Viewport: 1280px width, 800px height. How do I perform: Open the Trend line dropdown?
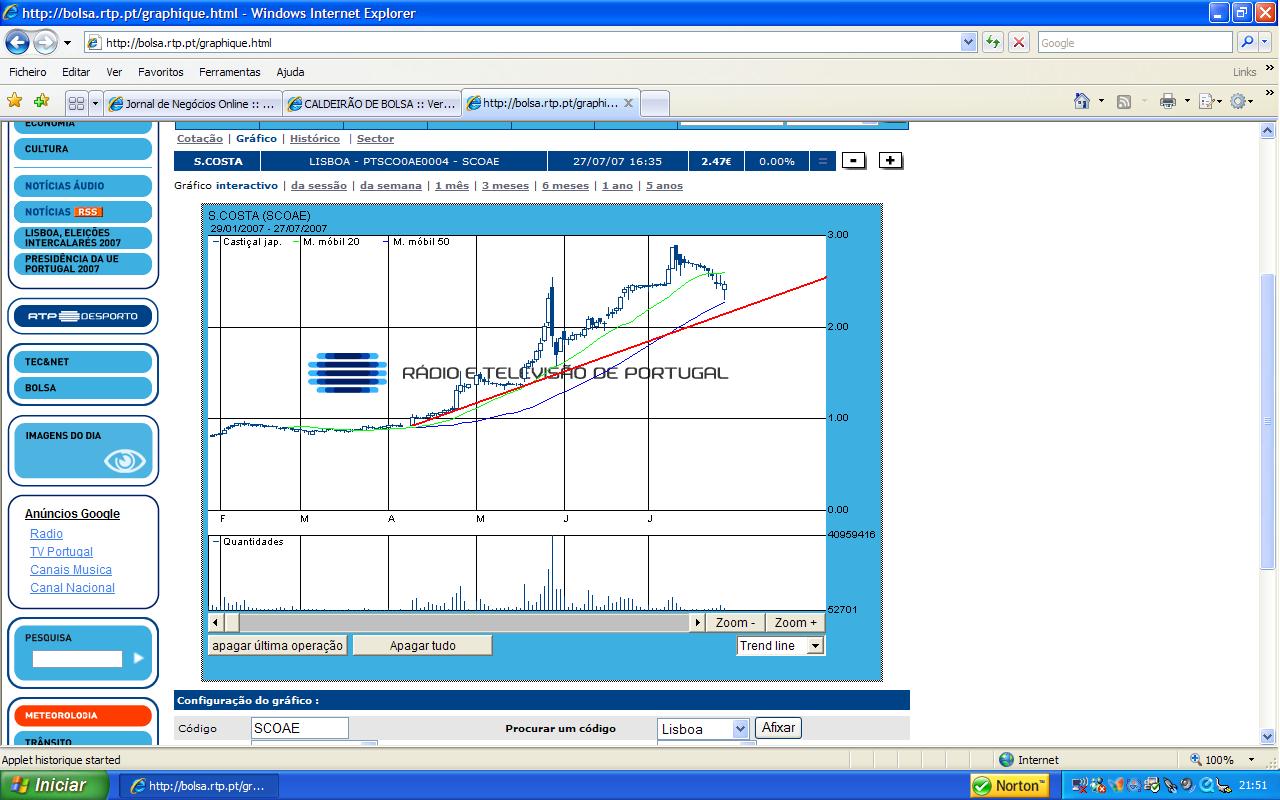click(815, 646)
